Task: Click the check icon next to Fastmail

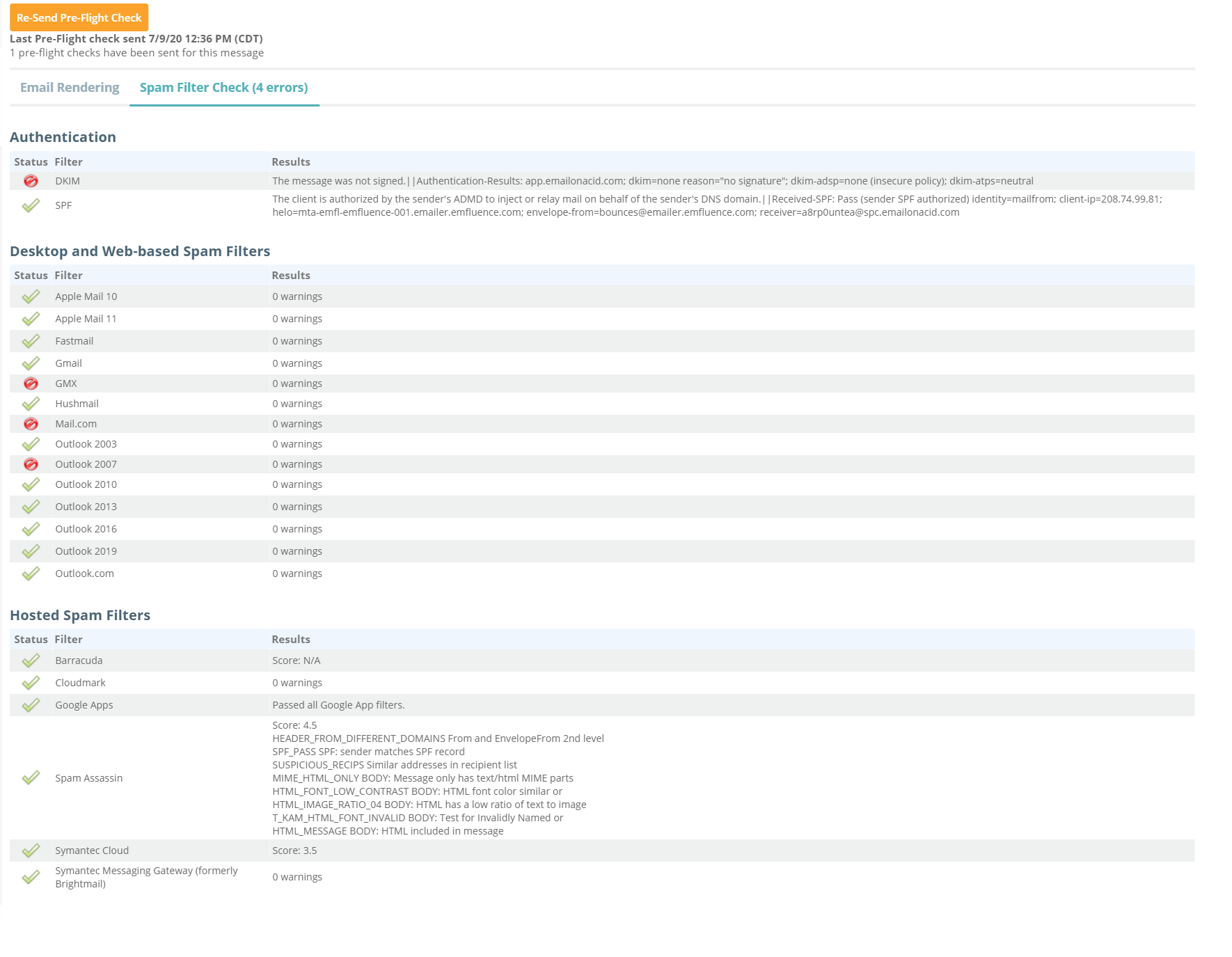Action: tap(31, 341)
